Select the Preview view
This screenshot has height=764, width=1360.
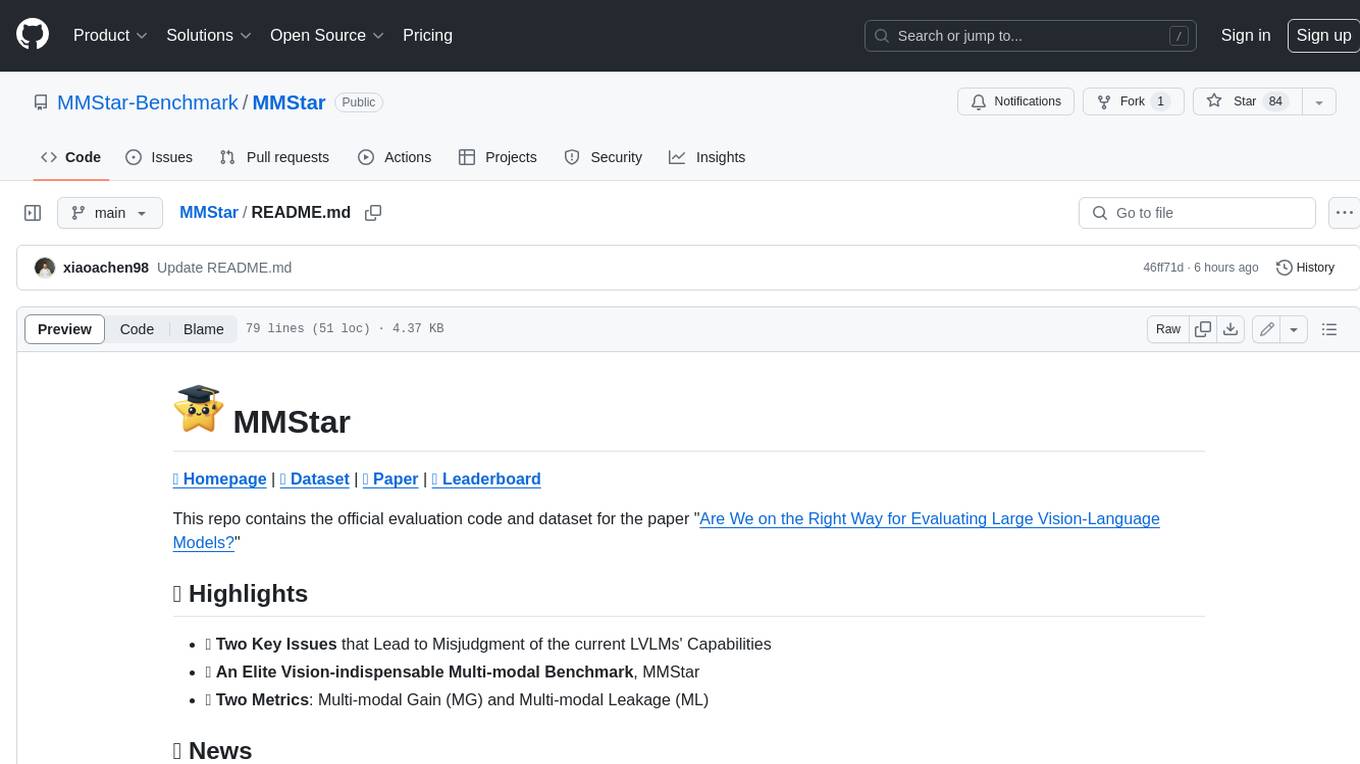(x=65, y=329)
